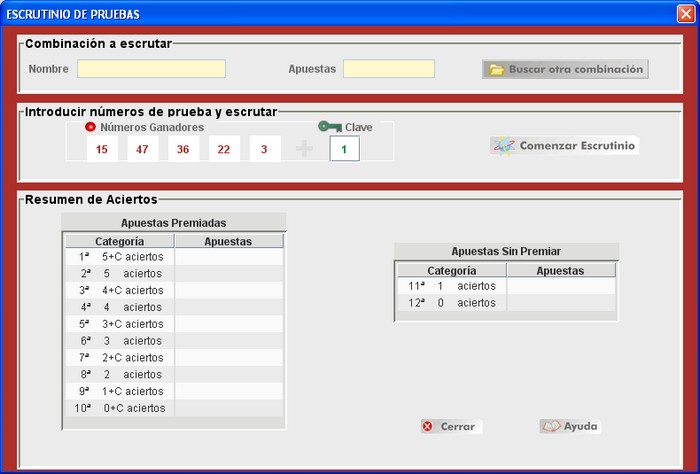
Task: Click the red X icon beside Cerrar
Action: click(428, 426)
